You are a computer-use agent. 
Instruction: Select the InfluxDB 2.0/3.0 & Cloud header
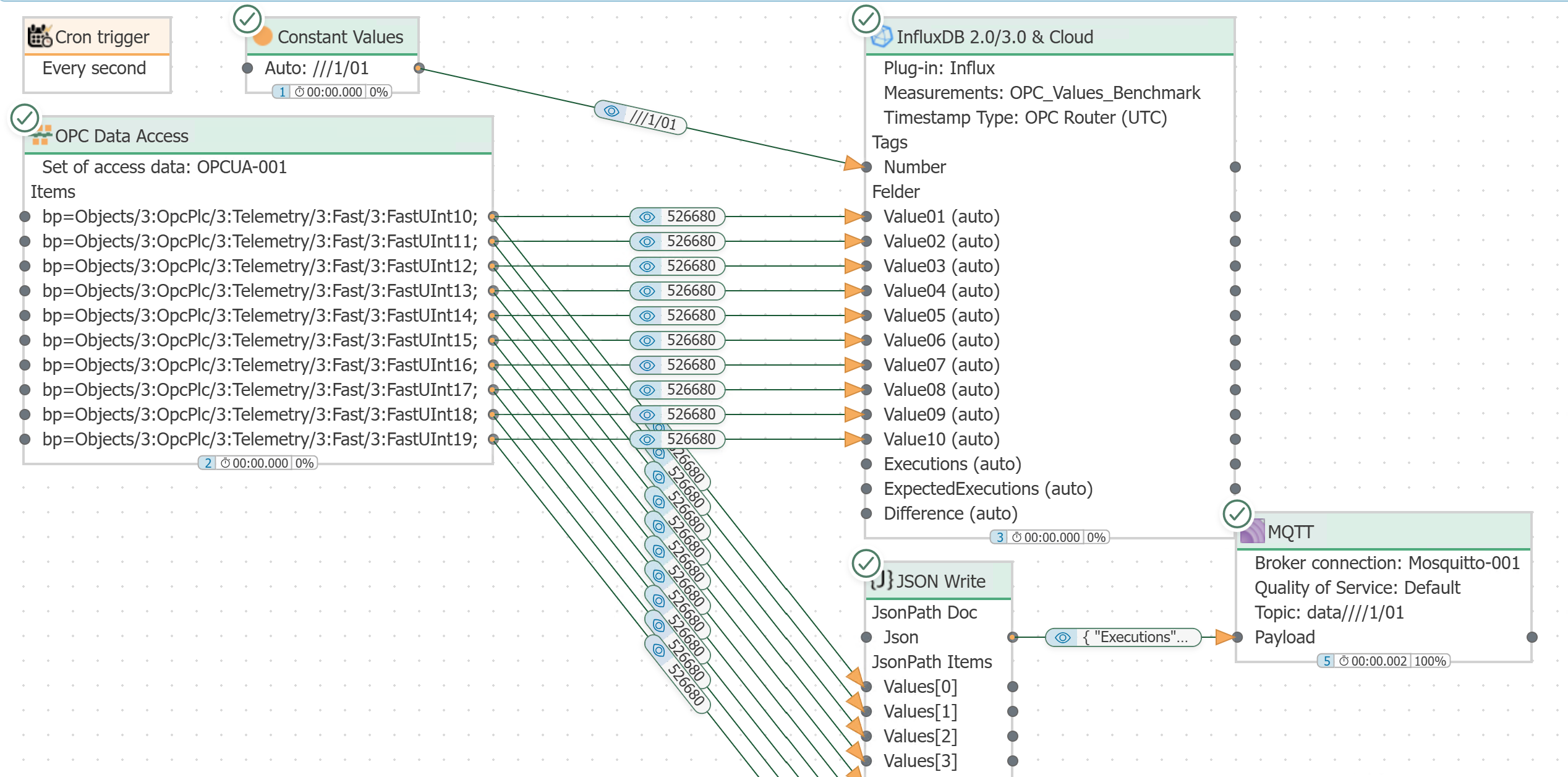pyautogui.click(x=1050, y=36)
